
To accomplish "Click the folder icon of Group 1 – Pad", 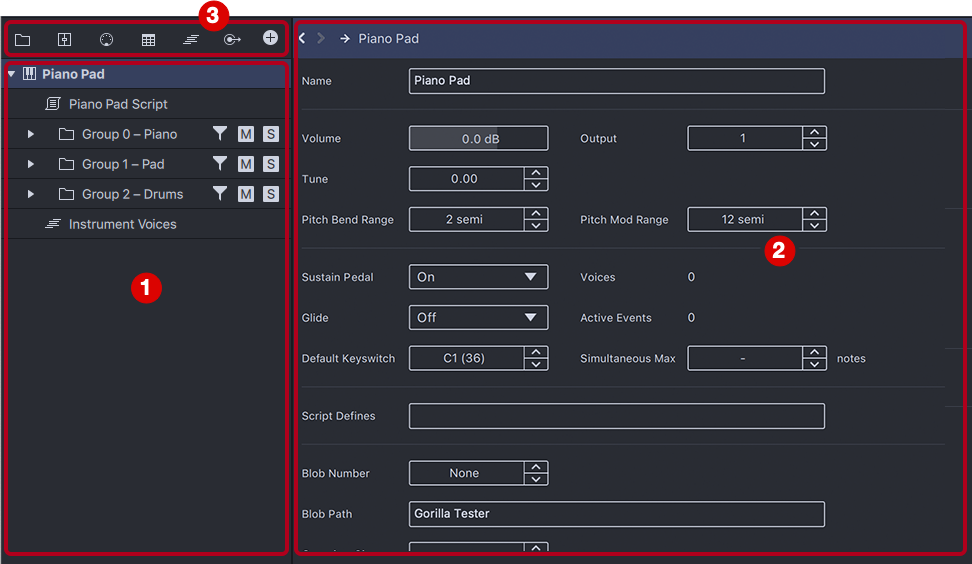I will [x=66, y=164].
